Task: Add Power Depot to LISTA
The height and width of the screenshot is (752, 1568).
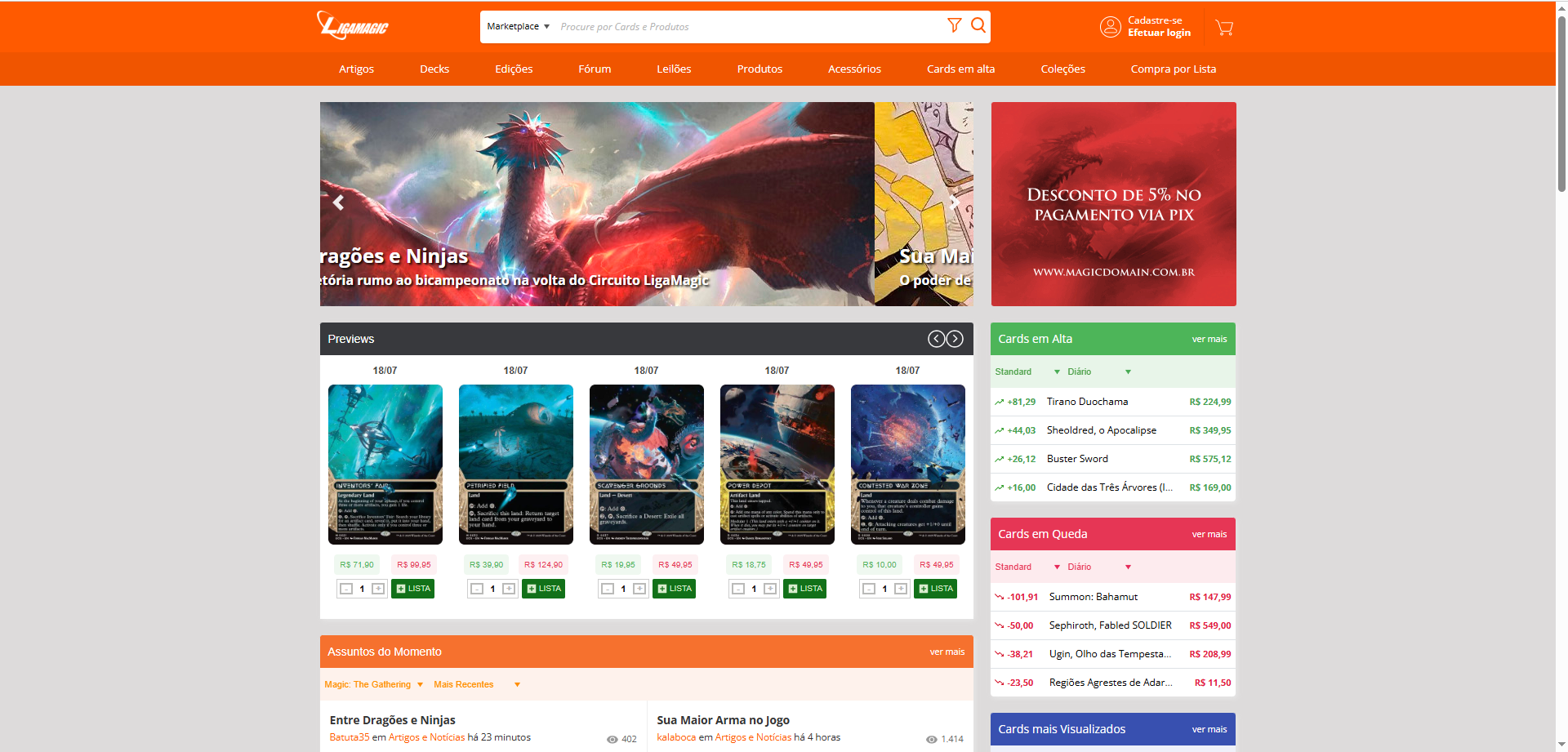Action: click(804, 589)
